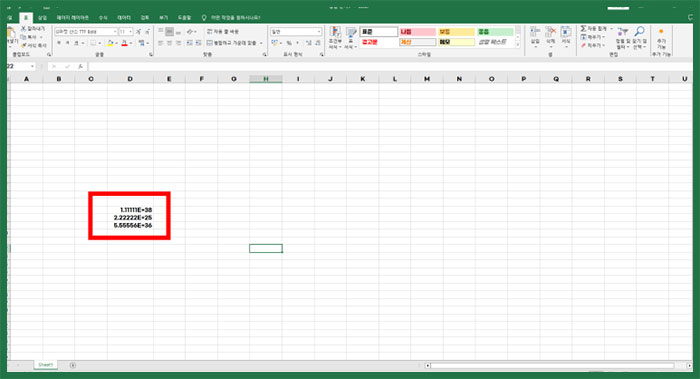
Task: Open the View (보기) tab
Action: click(163, 18)
